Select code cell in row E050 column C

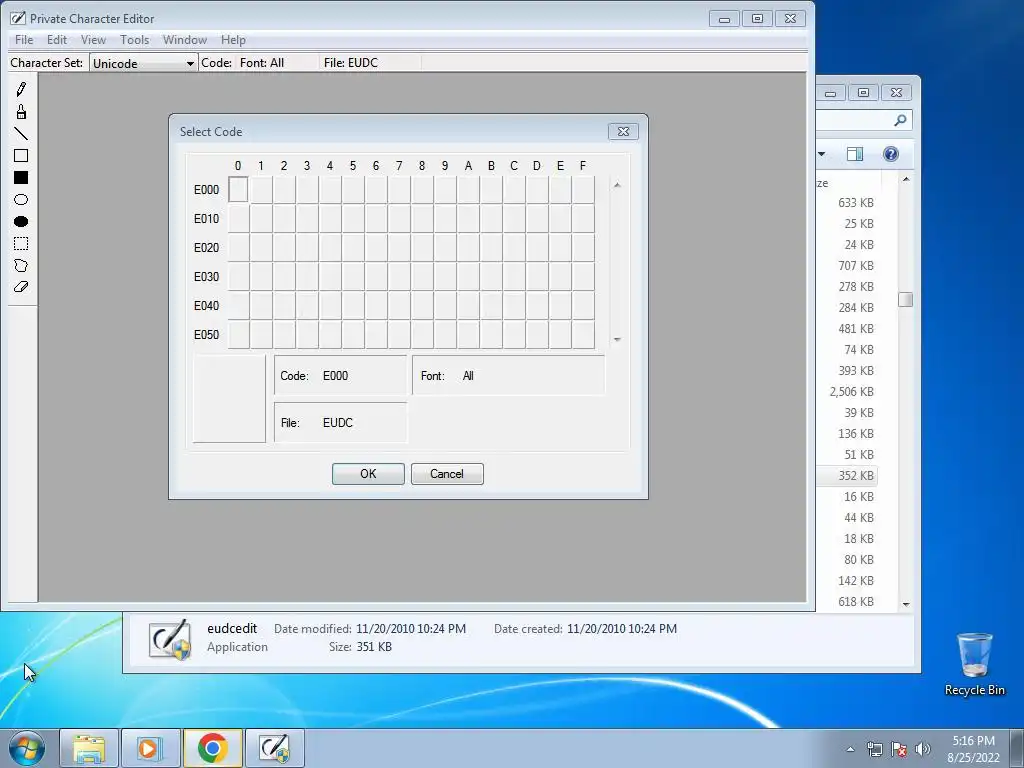[x=514, y=334]
